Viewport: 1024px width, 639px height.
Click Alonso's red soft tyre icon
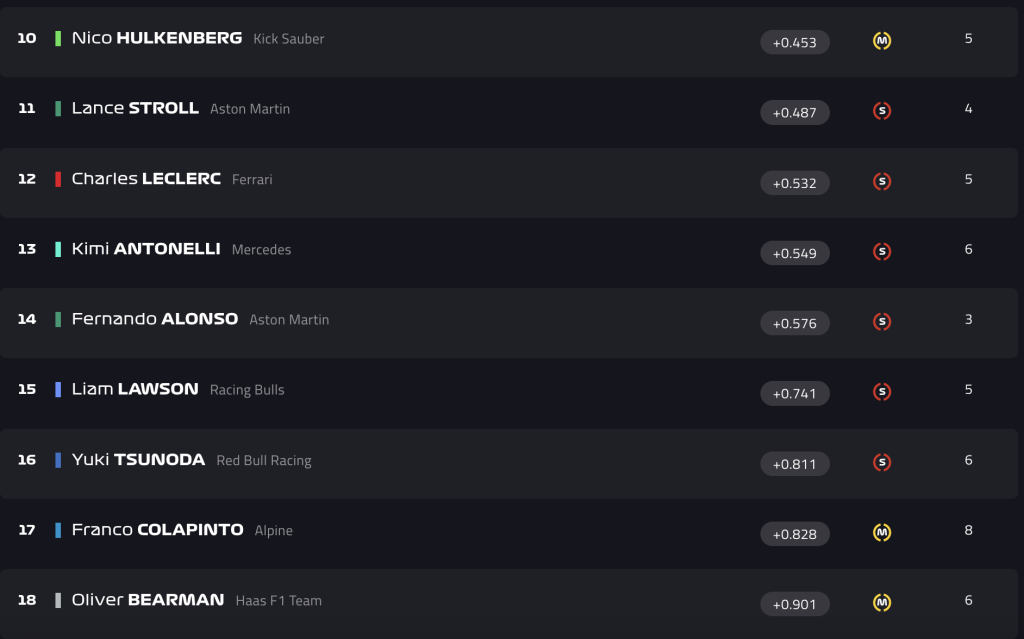(x=882, y=321)
